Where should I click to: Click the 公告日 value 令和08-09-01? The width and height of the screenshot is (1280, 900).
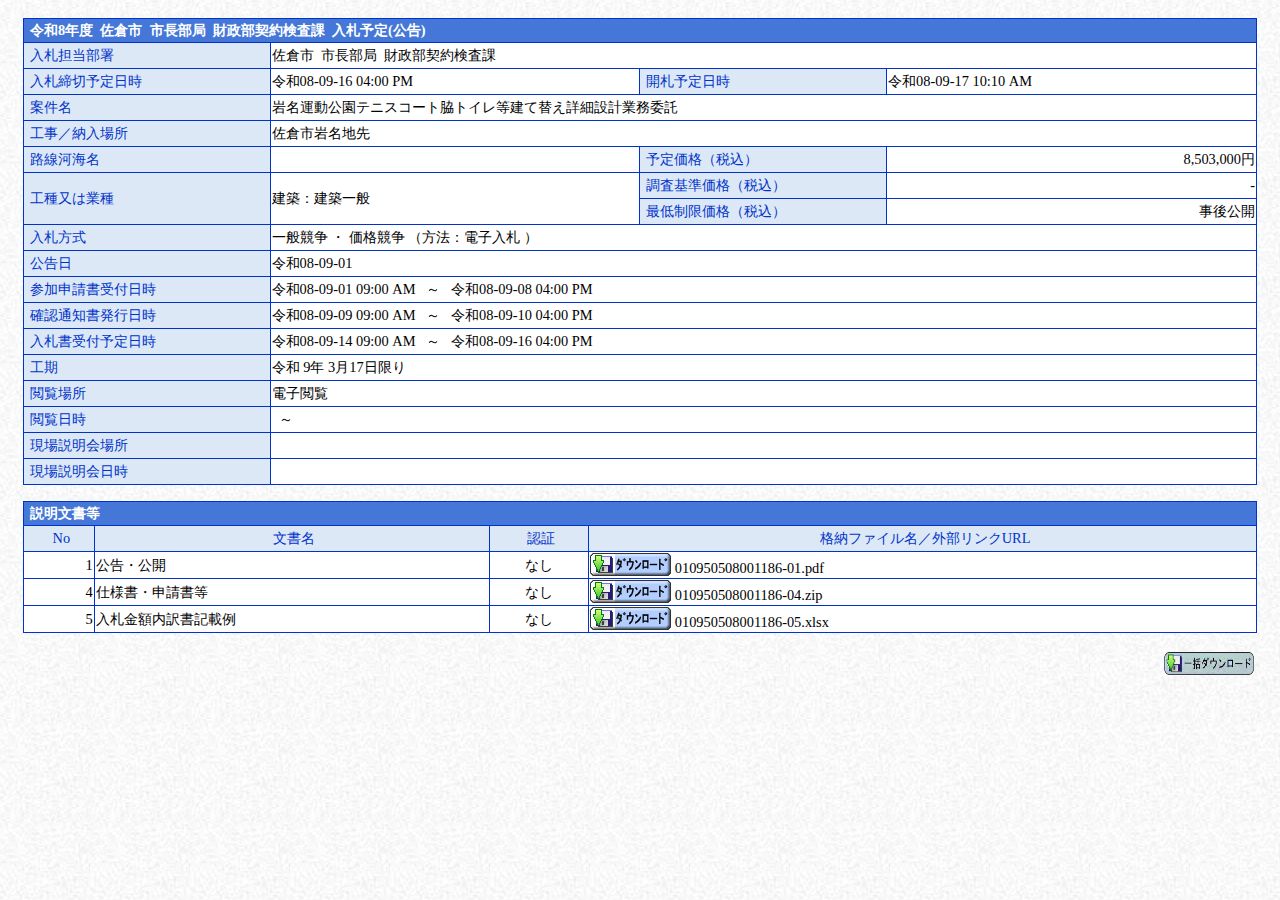[312, 263]
